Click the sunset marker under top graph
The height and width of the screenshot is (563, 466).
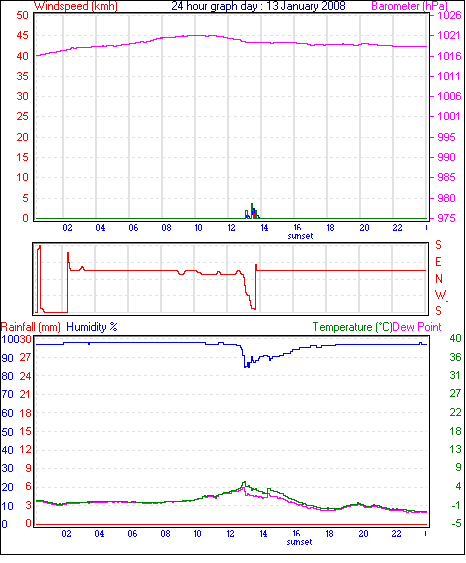[x=300, y=236]
